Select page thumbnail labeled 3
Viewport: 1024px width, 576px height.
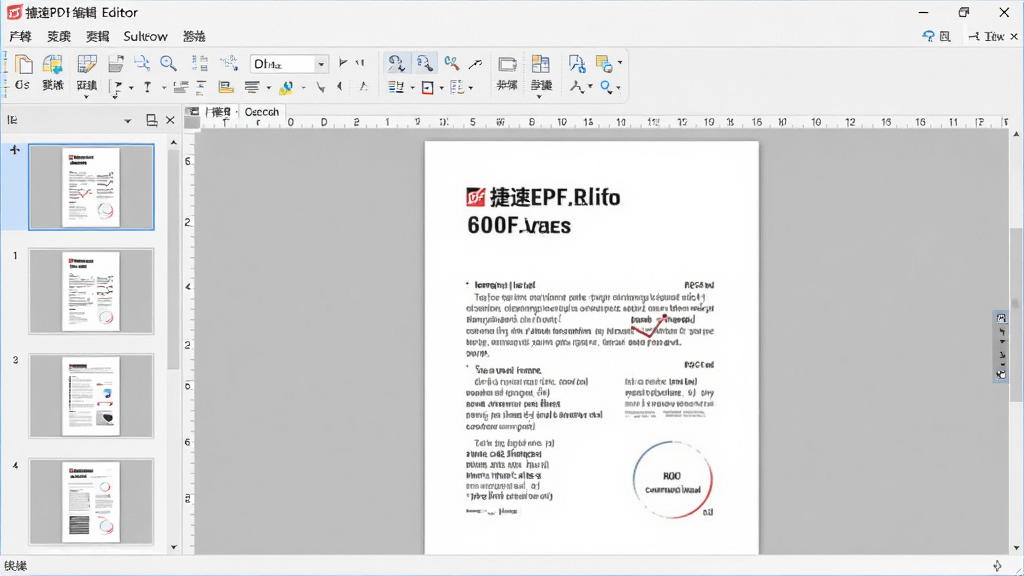[91, 396]
